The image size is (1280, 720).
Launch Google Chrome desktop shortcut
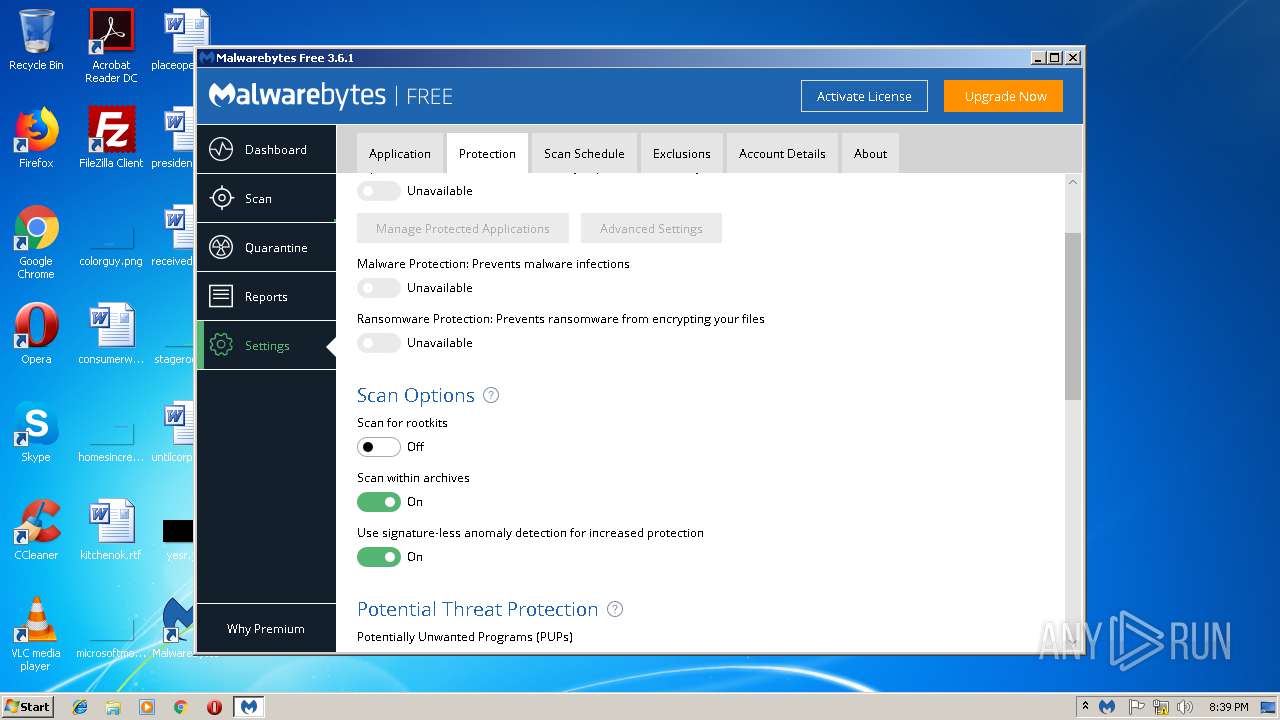pyautogui.click(x=36, y=242)
